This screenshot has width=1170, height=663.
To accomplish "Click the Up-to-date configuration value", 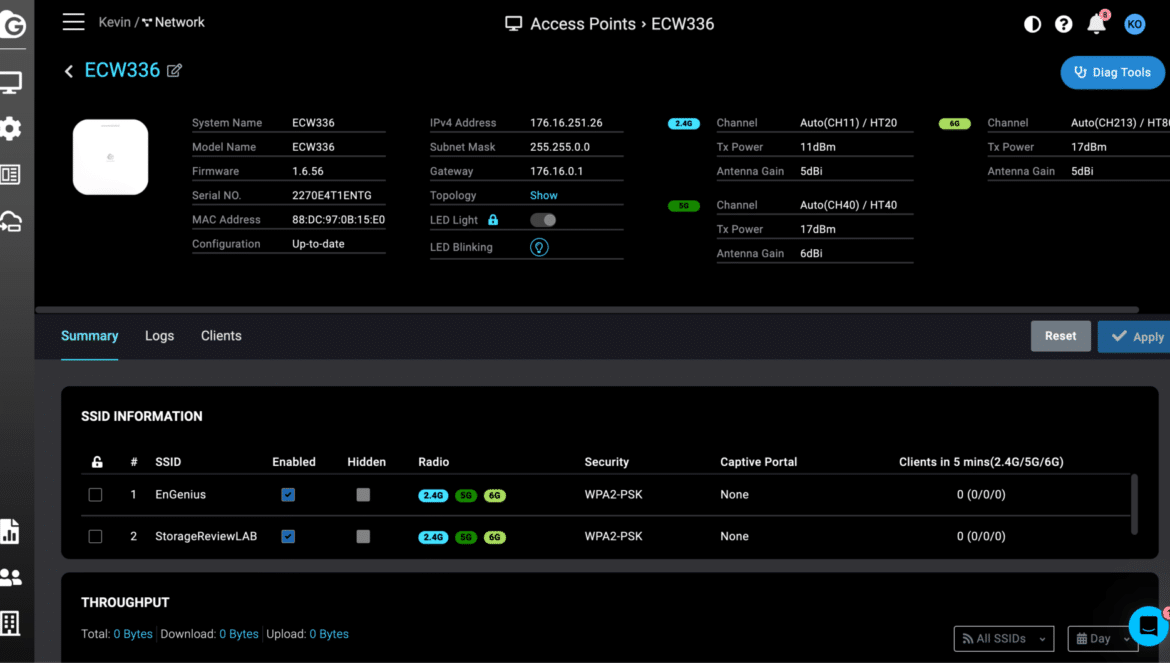I will 319,244.
